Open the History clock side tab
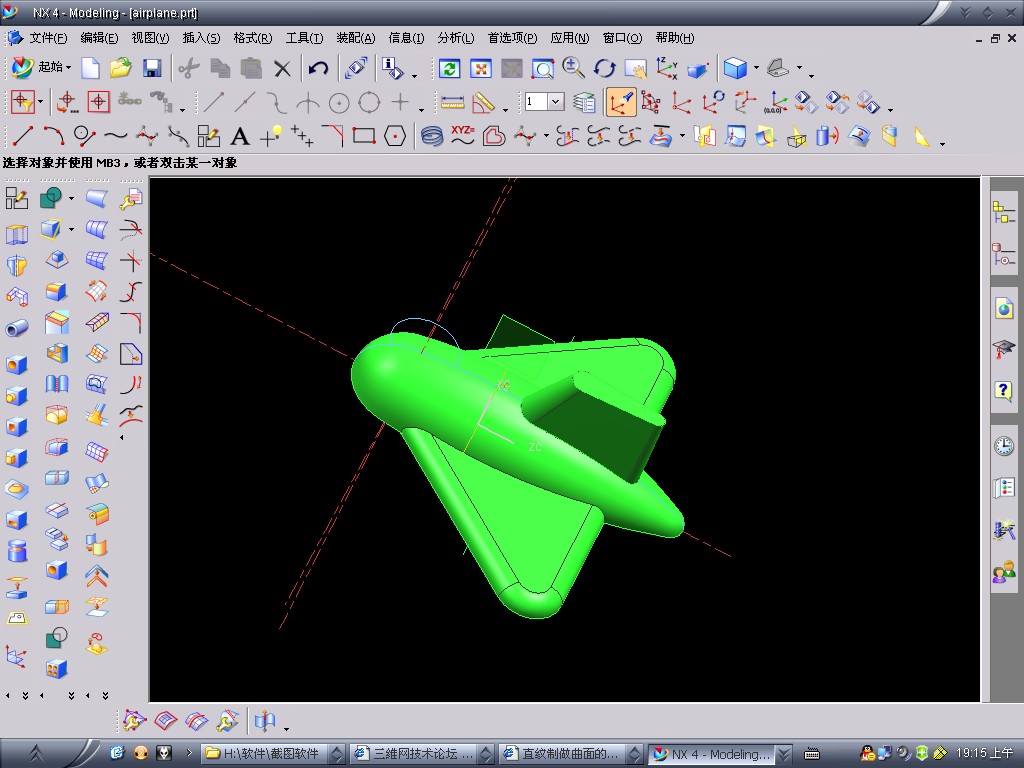Viewport: 1024px width, 768px height. coord(1004,445)
